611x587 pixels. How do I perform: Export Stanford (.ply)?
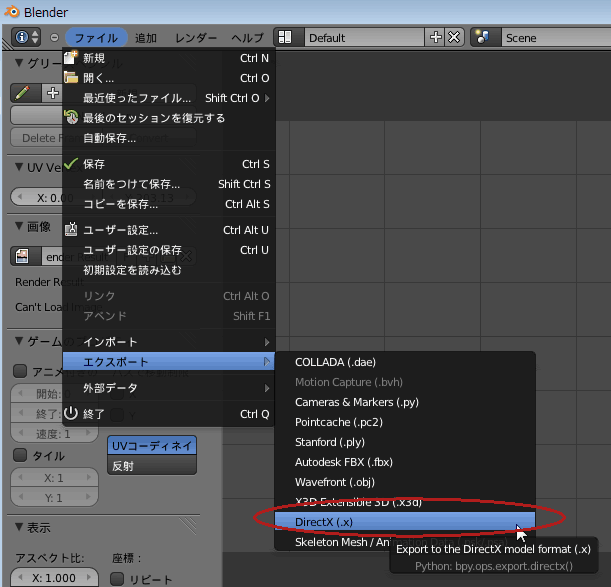coord(405,442)
